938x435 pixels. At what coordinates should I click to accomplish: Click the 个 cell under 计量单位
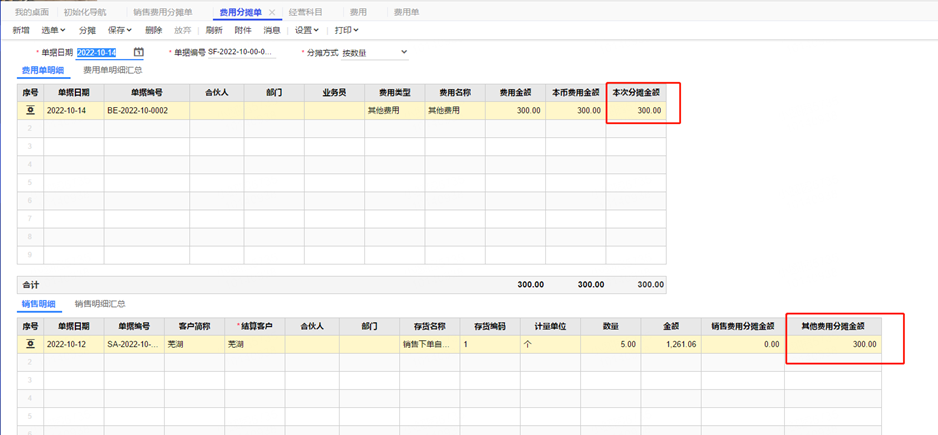click(550, 345)
